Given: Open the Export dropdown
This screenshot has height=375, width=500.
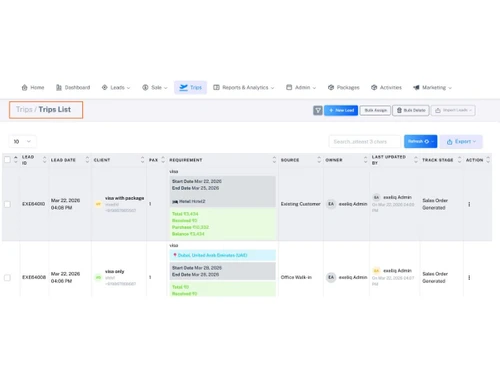Looking at the screenshot, I should pos(461,142).
